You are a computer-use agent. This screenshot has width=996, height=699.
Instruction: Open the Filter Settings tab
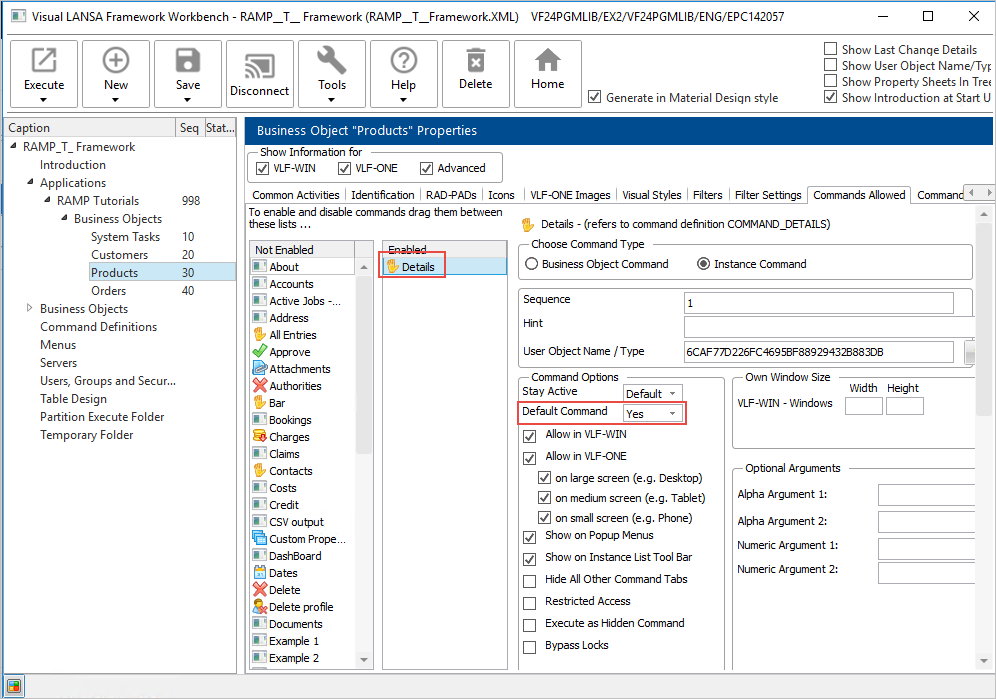tap(768, 195)
